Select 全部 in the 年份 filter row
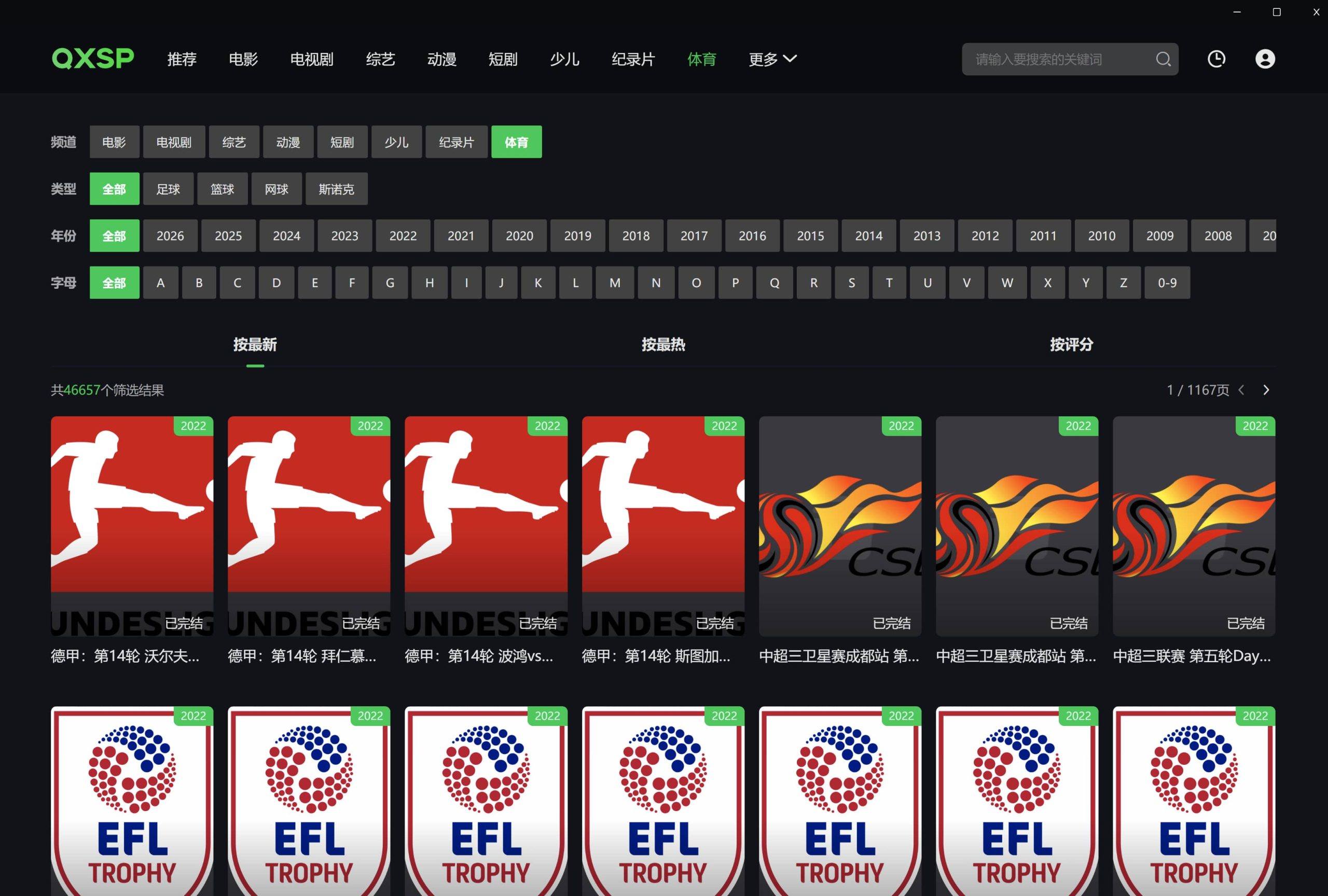Image resolution: width=1328 pixels, height=896 pixels. [114, 235]
